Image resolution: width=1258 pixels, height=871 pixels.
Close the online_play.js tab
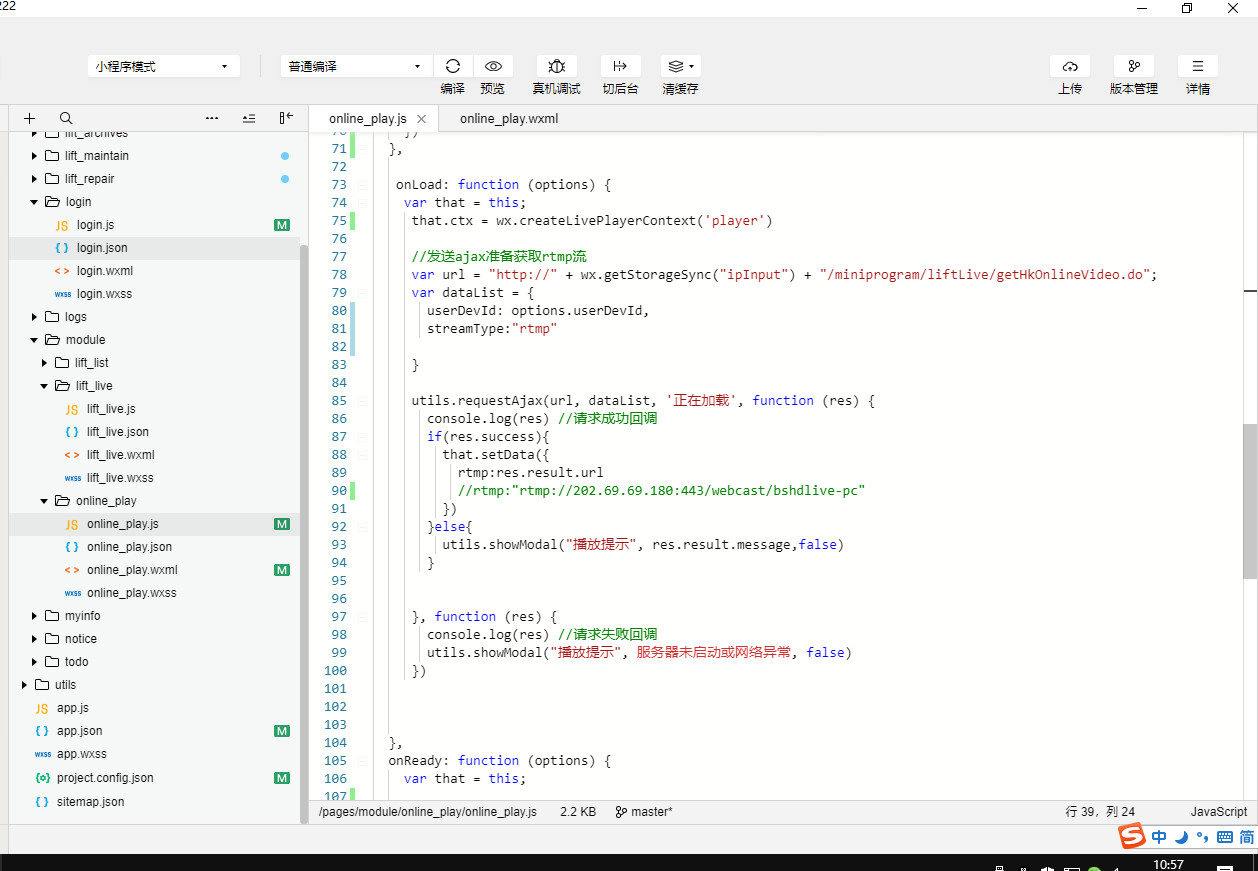click(421, 119)
